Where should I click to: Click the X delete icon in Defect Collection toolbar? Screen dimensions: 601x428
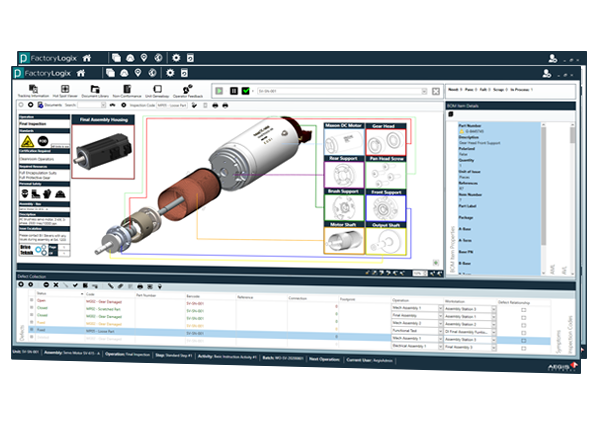[56, 285]
